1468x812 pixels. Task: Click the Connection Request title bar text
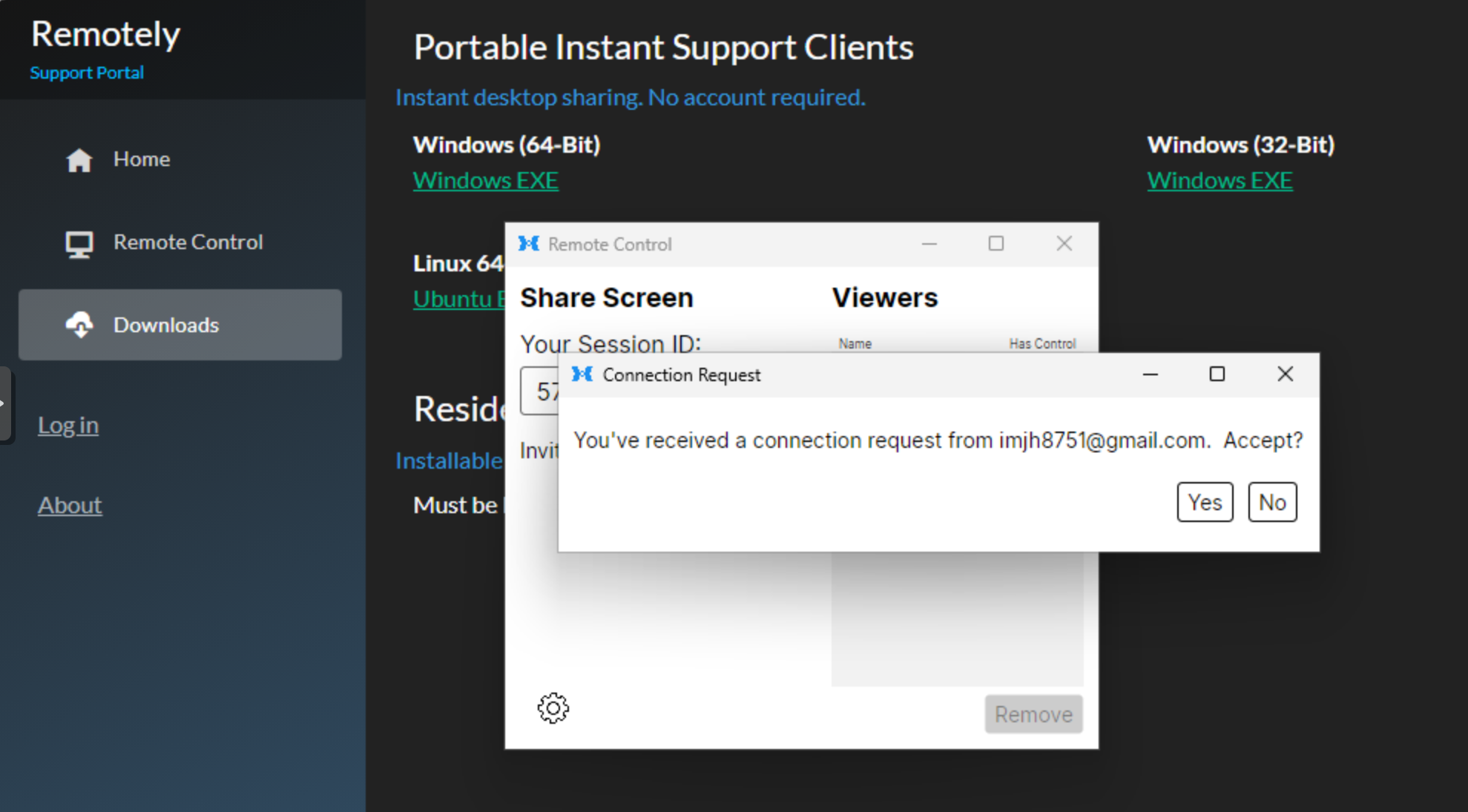[x=682, y=375]
